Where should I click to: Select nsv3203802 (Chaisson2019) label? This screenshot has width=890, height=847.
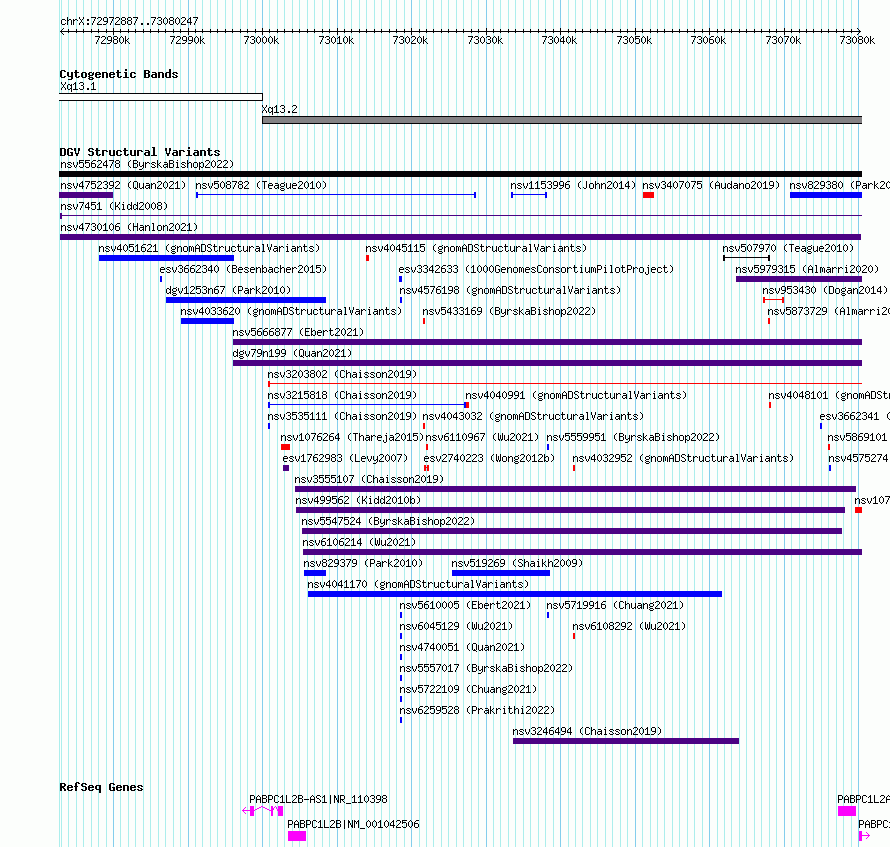coord(342,375)
